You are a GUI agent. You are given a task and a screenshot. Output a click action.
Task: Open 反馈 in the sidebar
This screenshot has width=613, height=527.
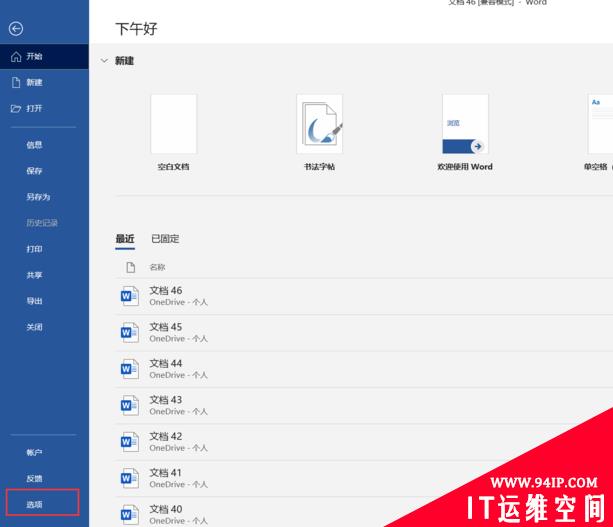click(x=34, y=479)
